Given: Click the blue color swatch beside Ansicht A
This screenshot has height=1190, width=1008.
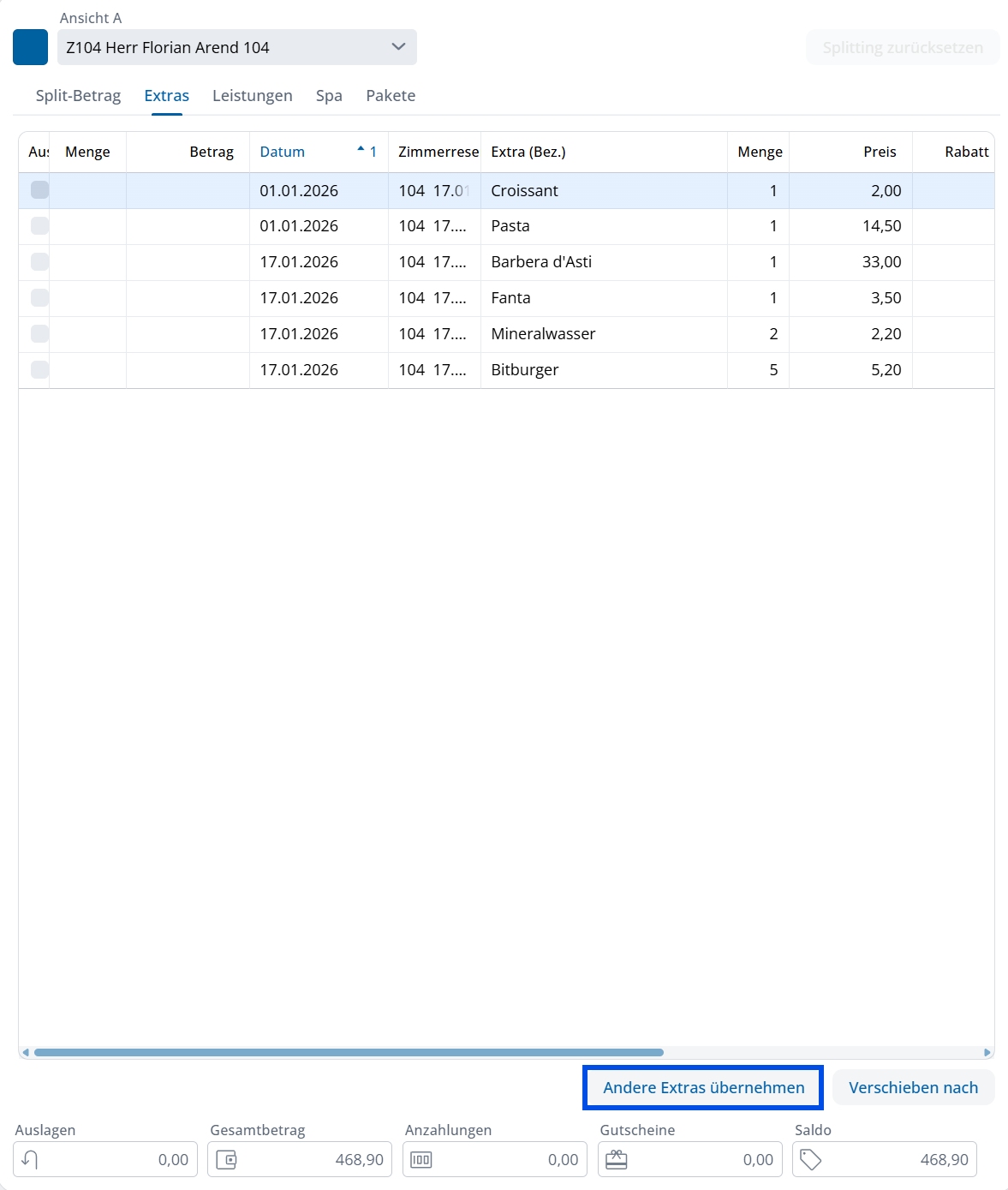Looking at the screenshot, I should point(30,47).
